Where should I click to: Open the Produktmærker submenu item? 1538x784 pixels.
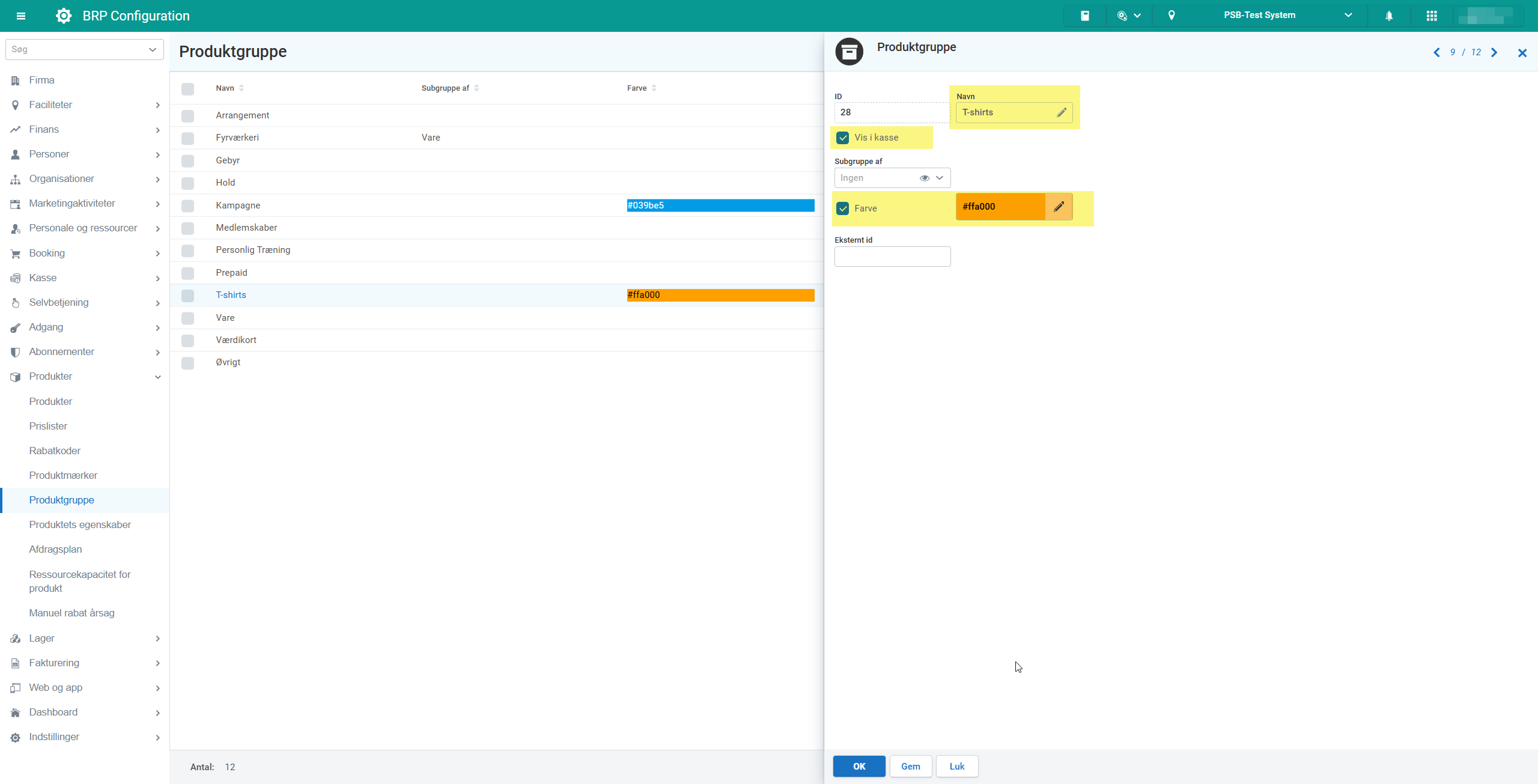63,476
